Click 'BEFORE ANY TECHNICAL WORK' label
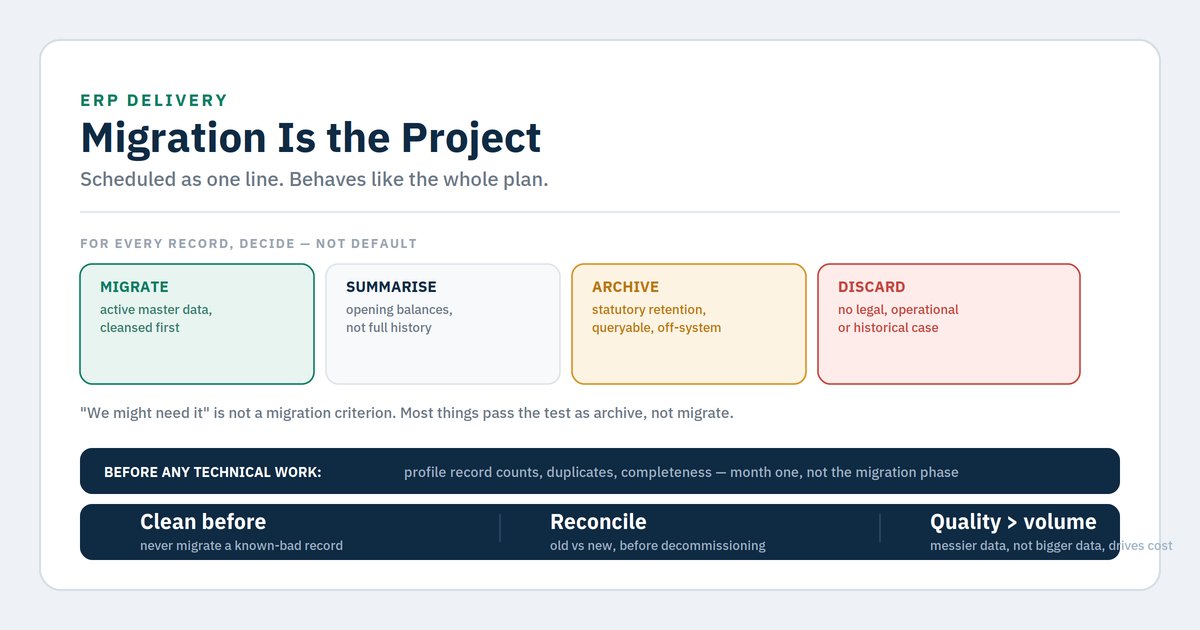The image size is (1200, 630). [213, 472]
